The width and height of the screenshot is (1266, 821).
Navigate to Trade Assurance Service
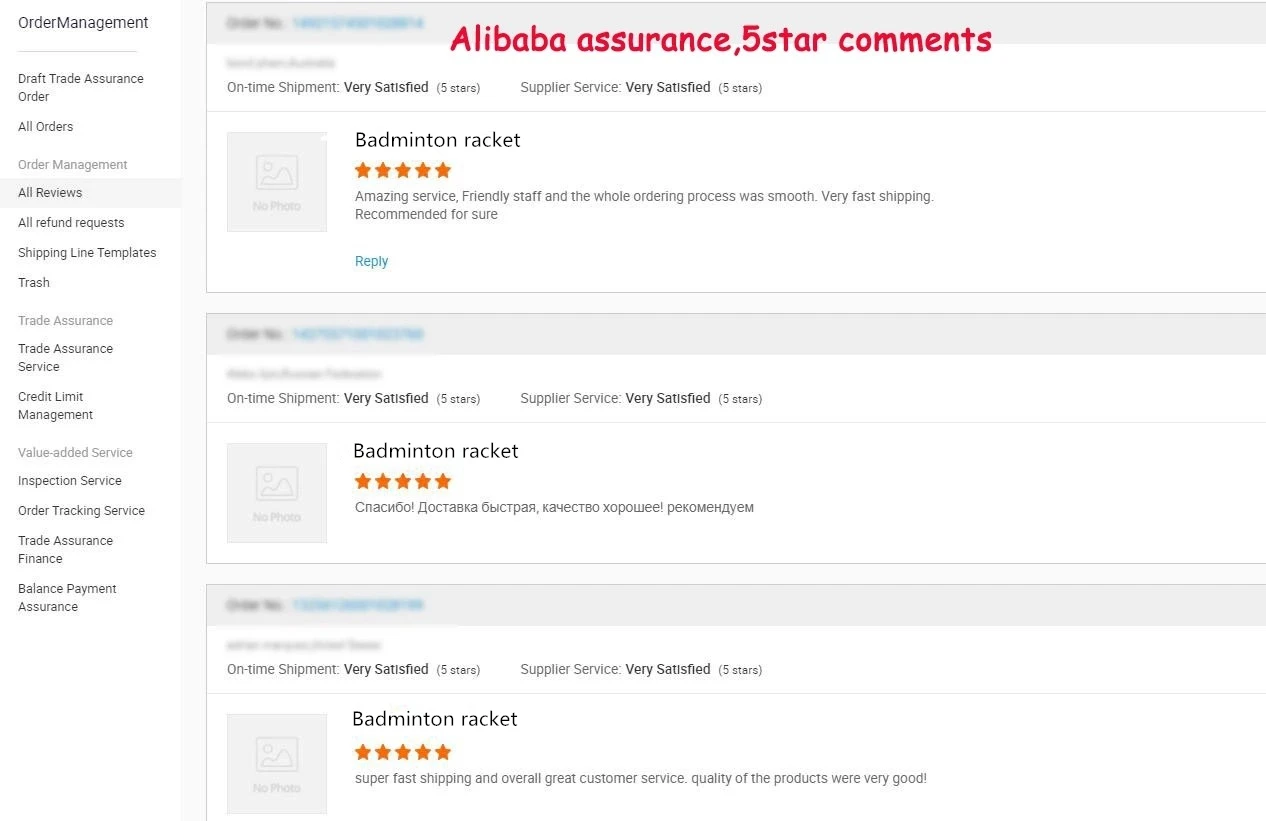65,357
